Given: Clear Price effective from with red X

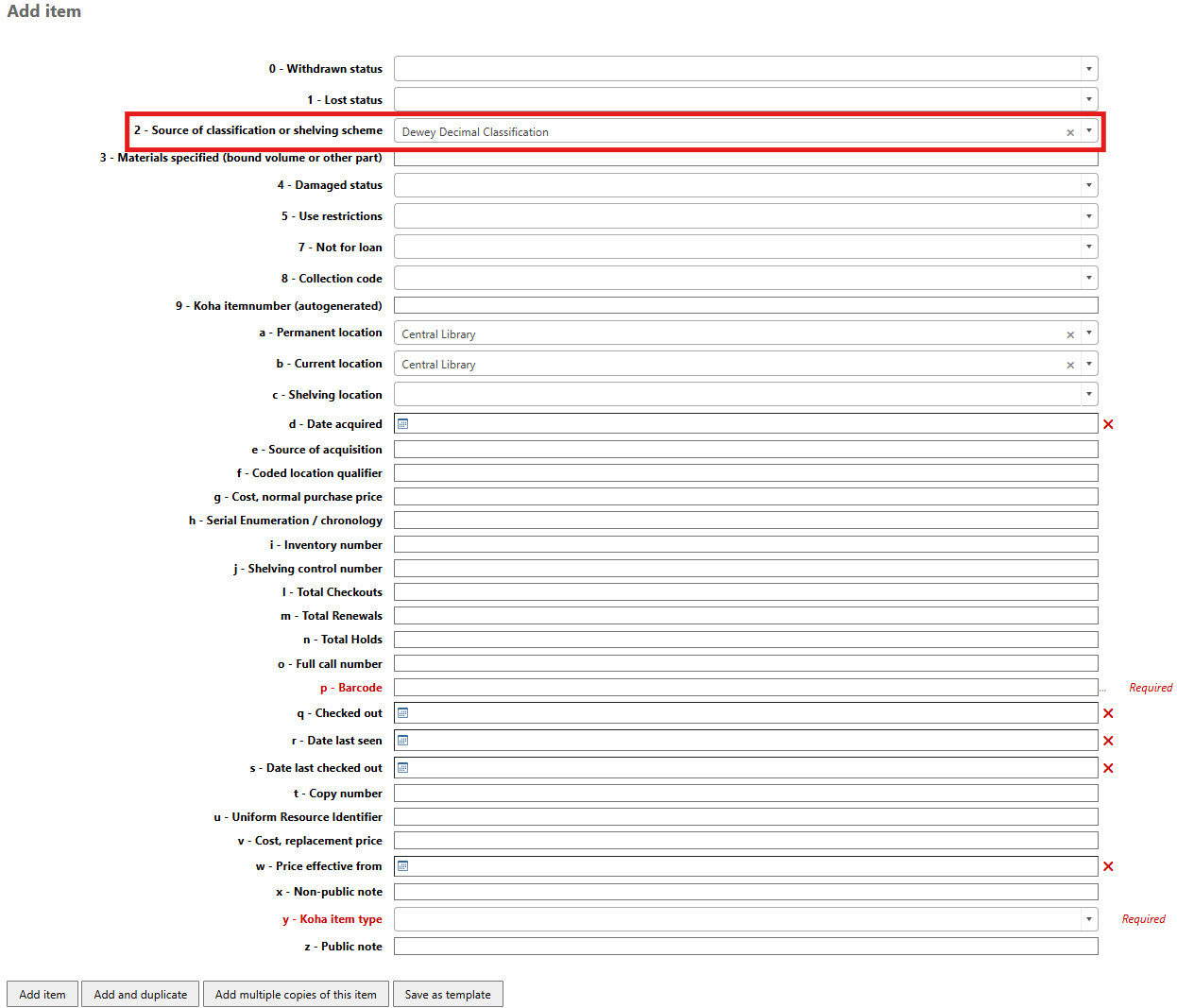Looking at the screenshot, I should pyautogui.click(x=1108, y=866).
